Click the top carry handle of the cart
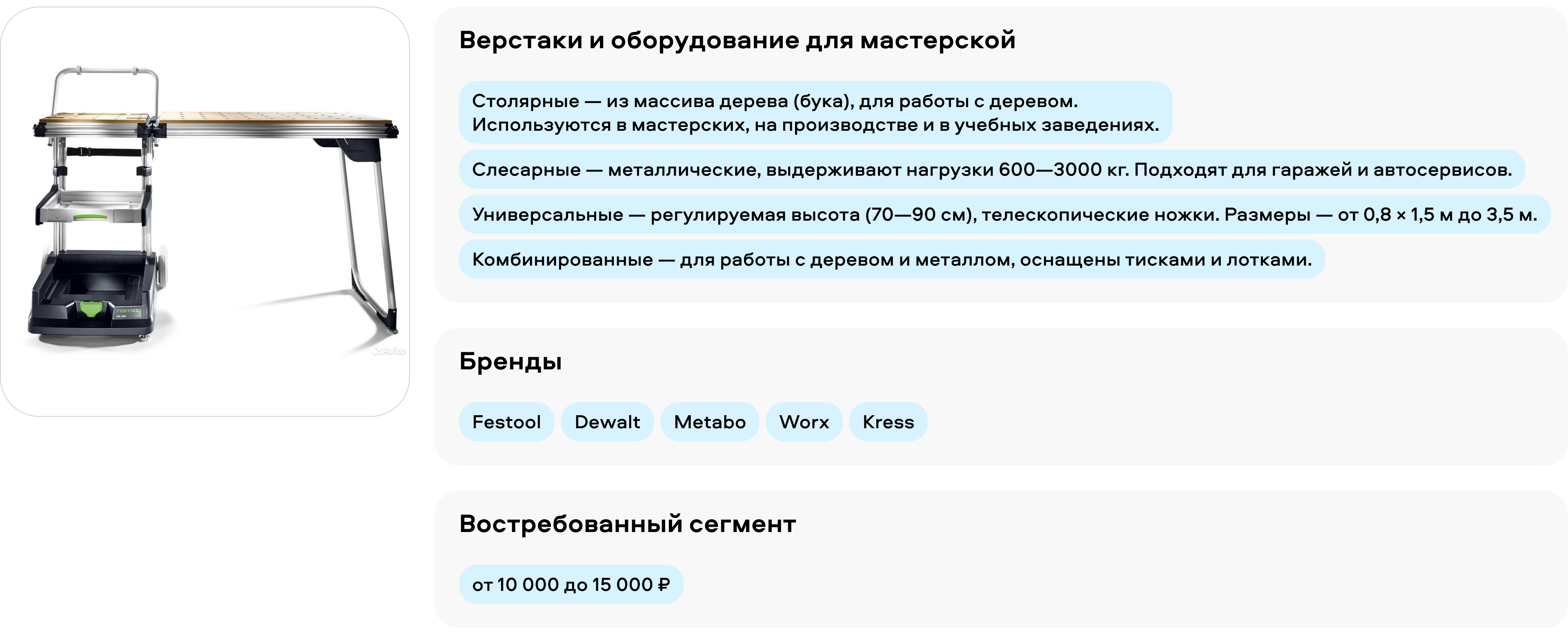Image resolution: width=1568 pixels, height=635 pixels. click(x=107, y=71)
